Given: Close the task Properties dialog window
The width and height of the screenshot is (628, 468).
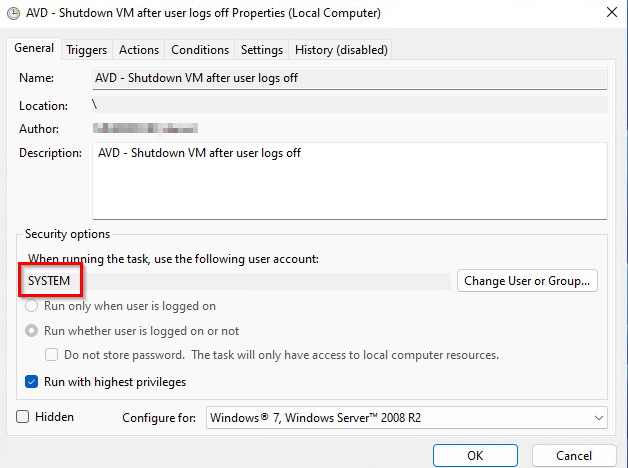Looking at the screenshot, I should (x=610, y=14).
